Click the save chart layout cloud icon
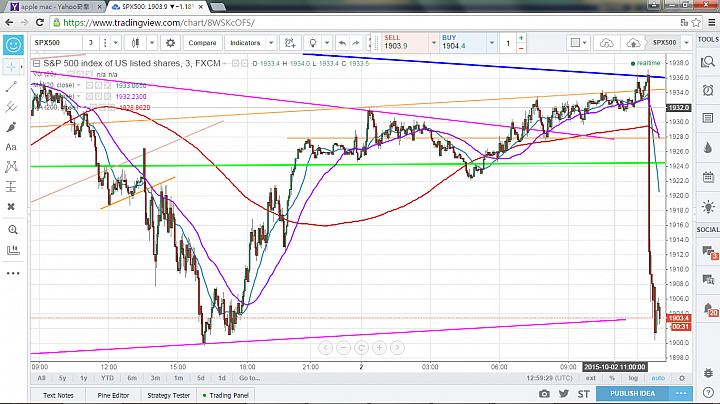 (633, 43)
